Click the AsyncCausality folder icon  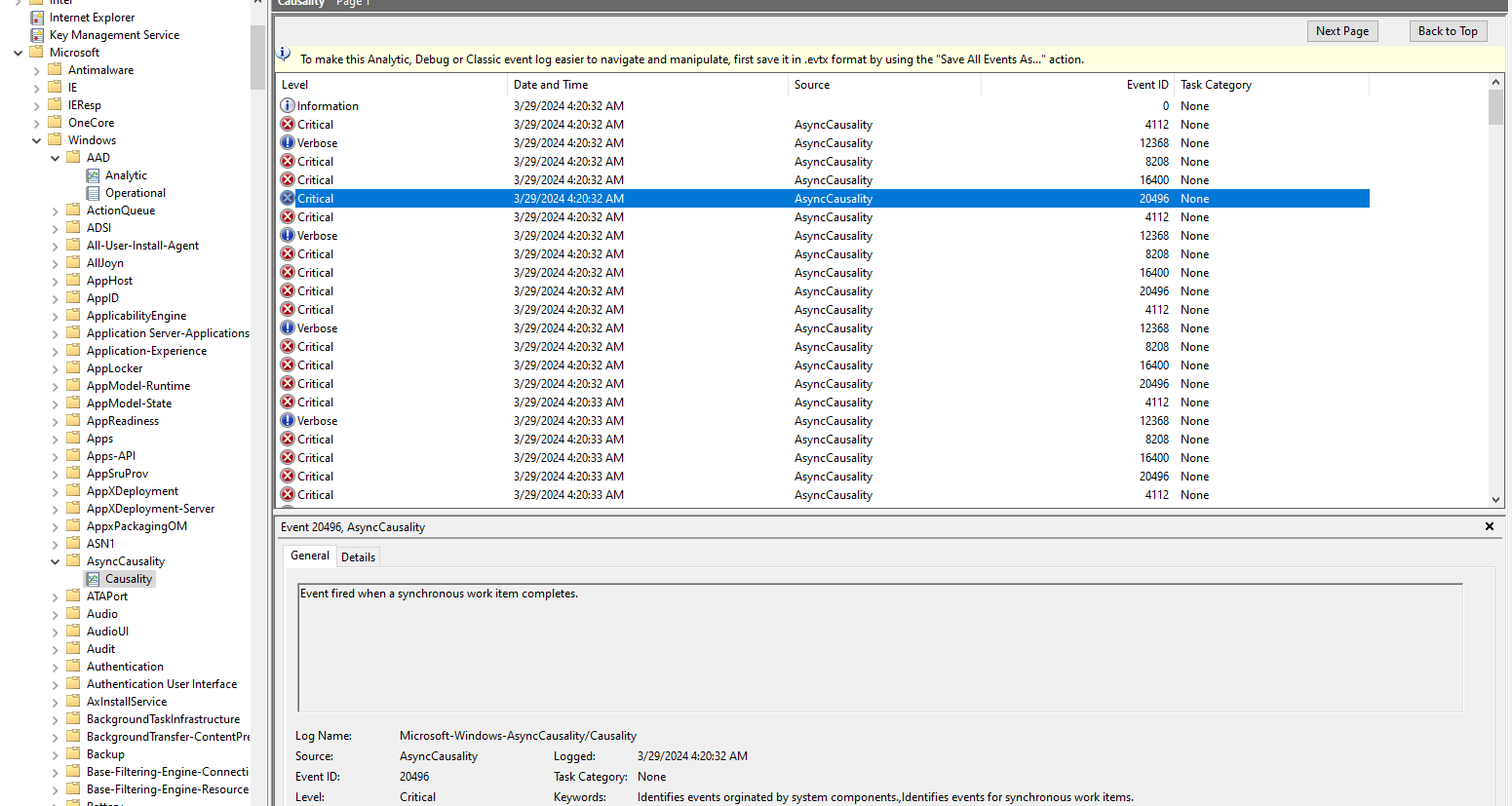pyautogui.click(x=73, y=560)
